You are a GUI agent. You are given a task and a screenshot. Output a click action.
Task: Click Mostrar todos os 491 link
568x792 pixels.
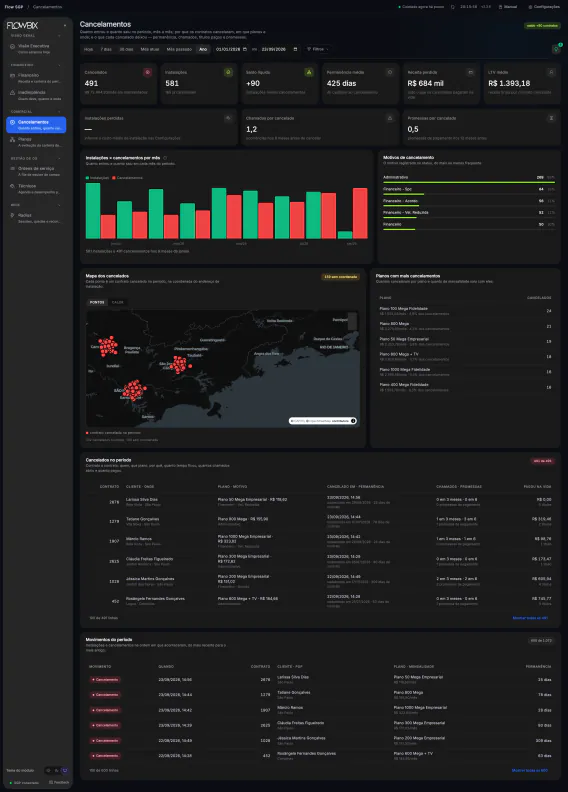pos(530,618)
